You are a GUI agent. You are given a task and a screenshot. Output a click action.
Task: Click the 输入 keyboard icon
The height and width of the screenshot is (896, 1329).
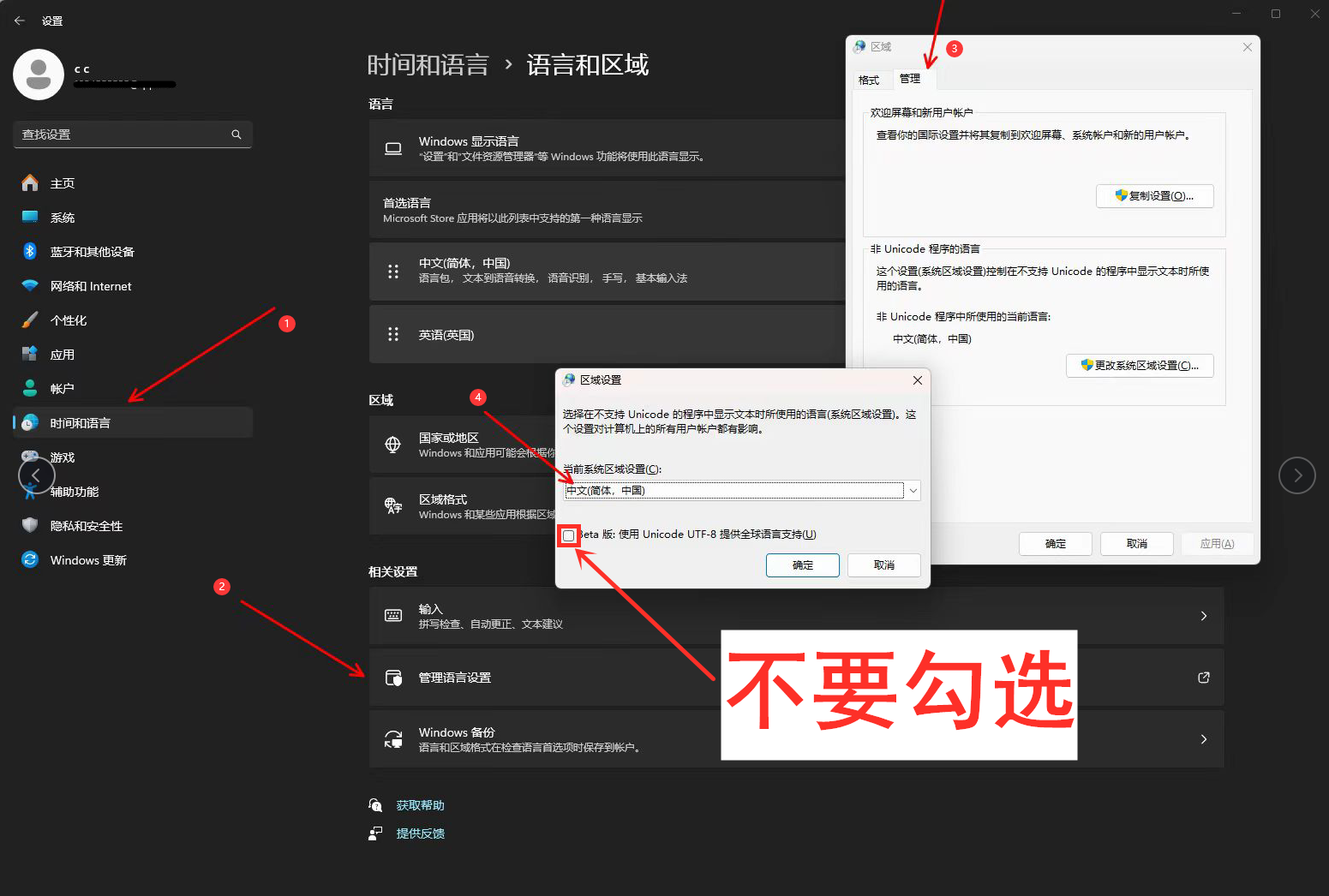point(393,615)
